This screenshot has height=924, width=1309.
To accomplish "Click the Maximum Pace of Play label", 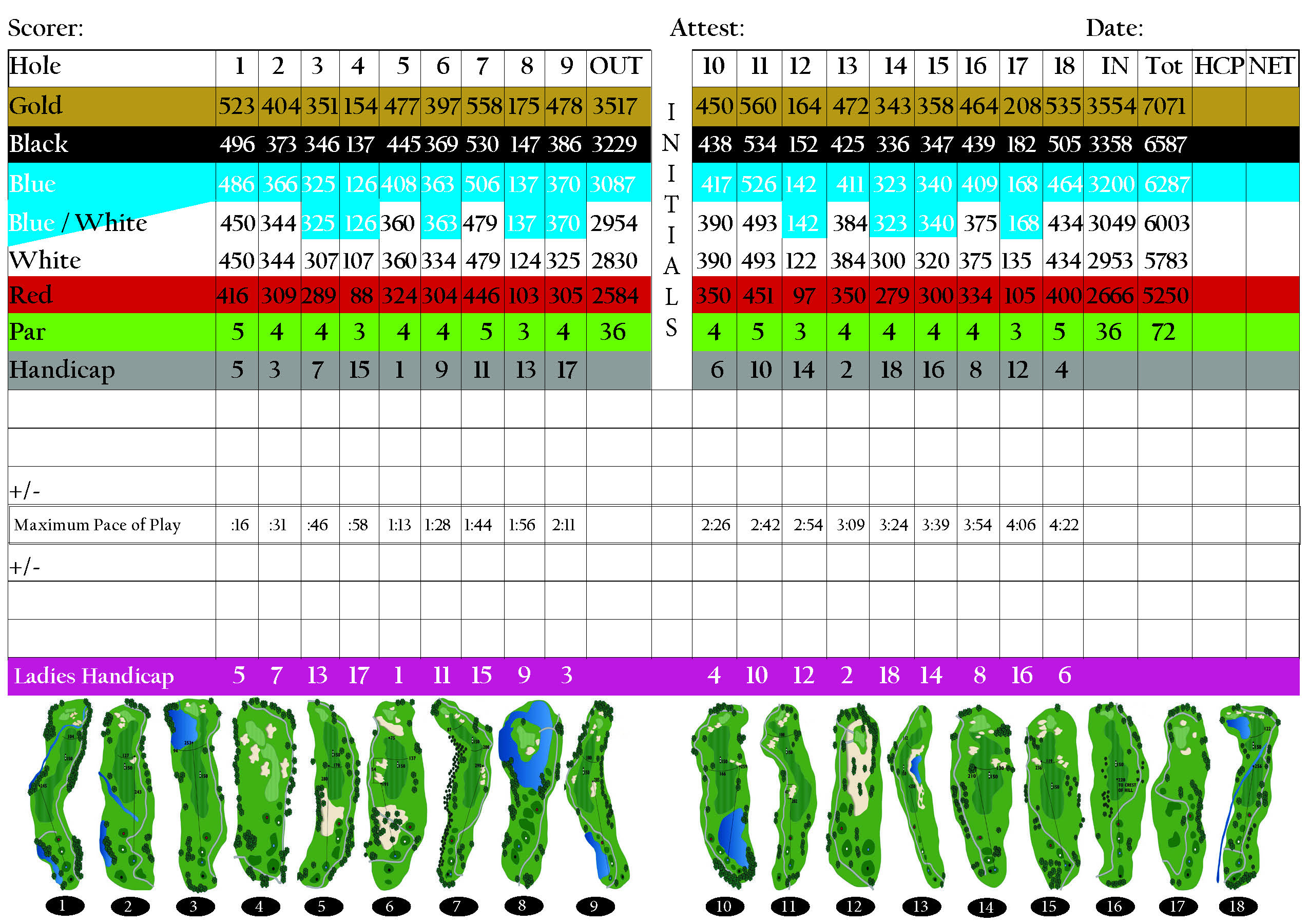I will [x=97, y=525].
